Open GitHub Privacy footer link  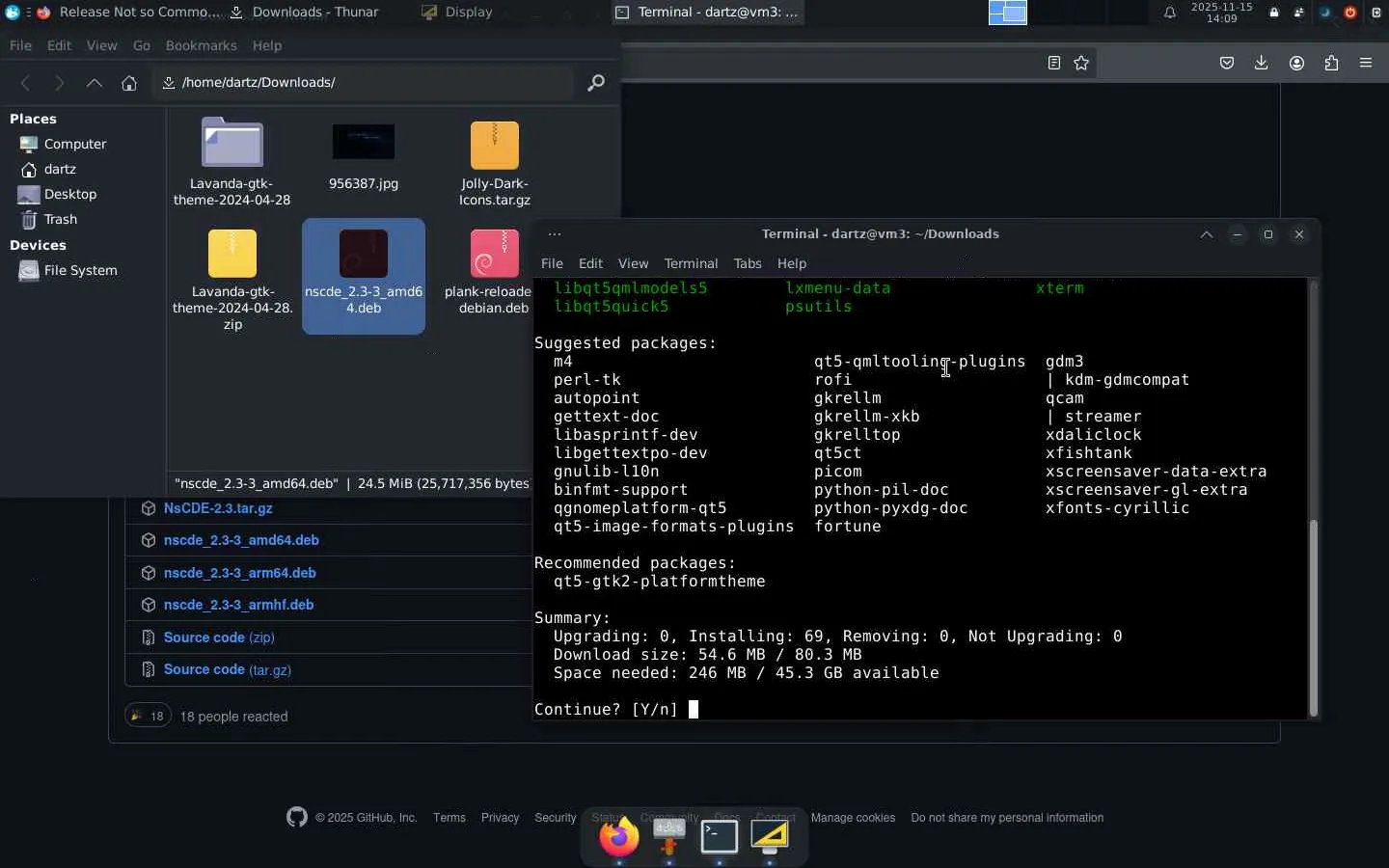coord(500,818)
